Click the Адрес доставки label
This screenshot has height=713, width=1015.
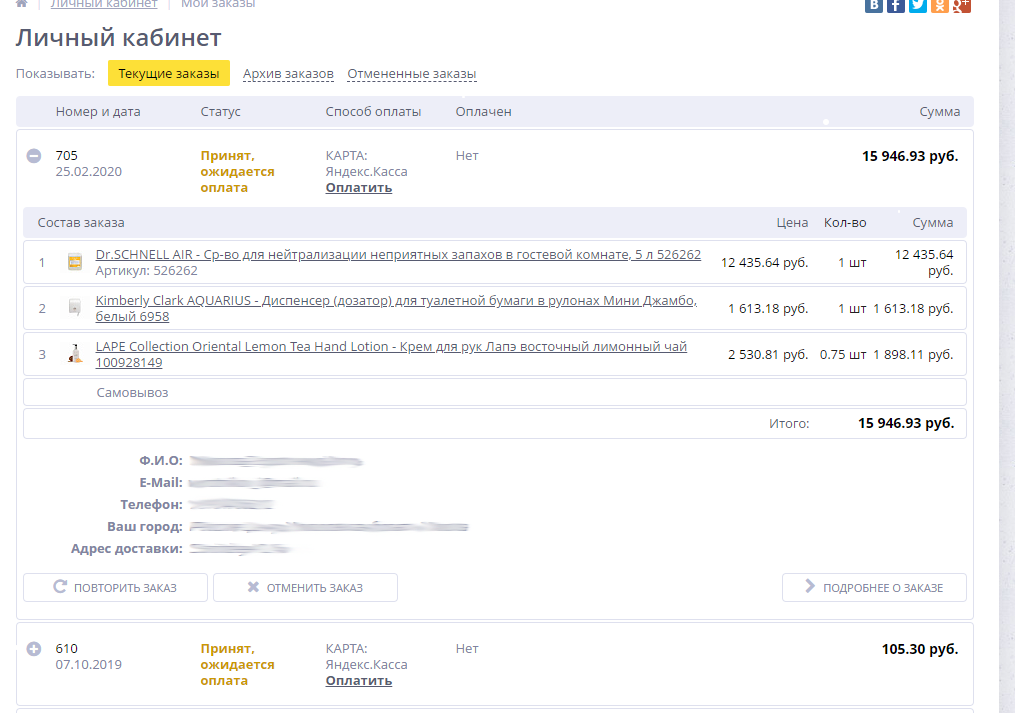tap(127, 549)
